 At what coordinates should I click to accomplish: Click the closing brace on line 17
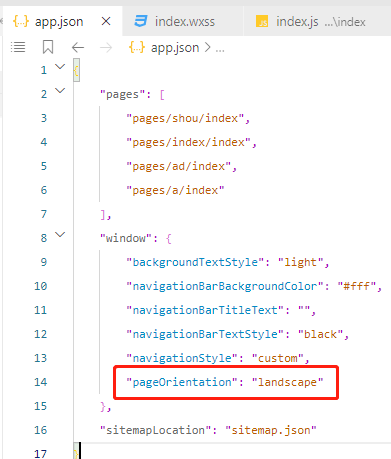point(76,454)
